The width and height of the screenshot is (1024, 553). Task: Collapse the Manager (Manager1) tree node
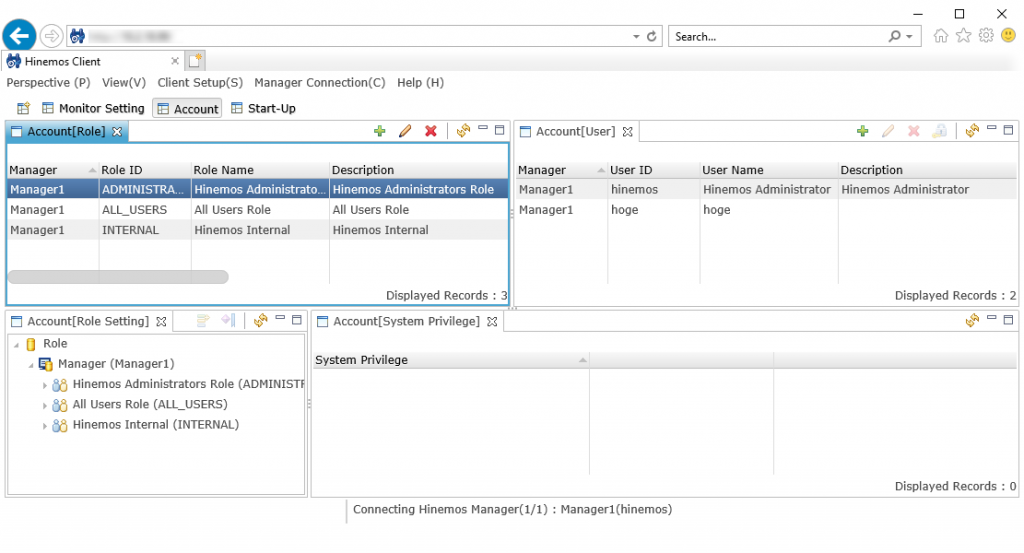click(31, 365)
